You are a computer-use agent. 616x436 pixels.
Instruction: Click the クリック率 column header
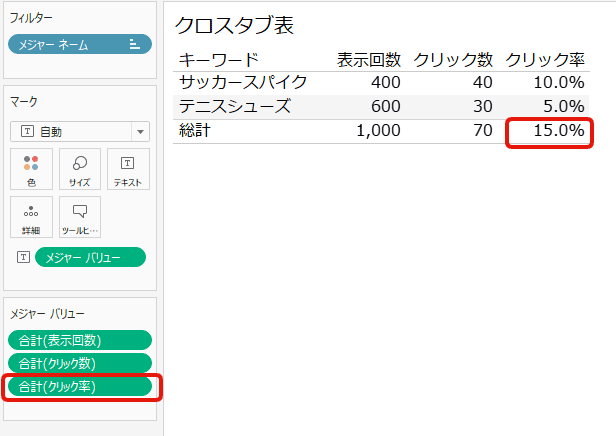pyautogui.click(x=545, y=59)
